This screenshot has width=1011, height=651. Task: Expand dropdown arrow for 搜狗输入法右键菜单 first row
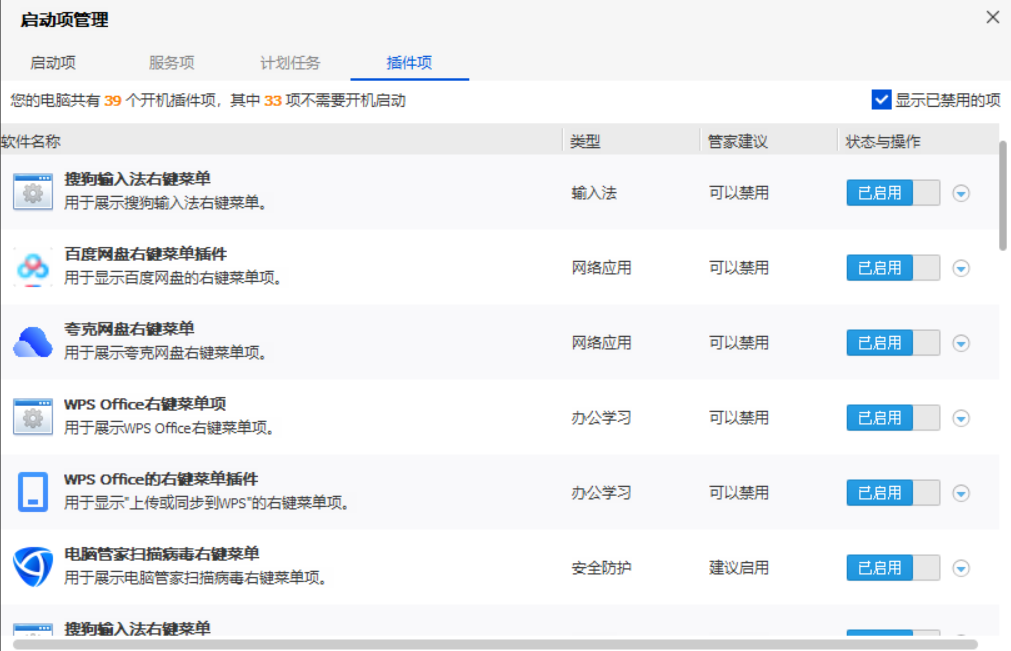pyautogui.click(x=961, y=193)
